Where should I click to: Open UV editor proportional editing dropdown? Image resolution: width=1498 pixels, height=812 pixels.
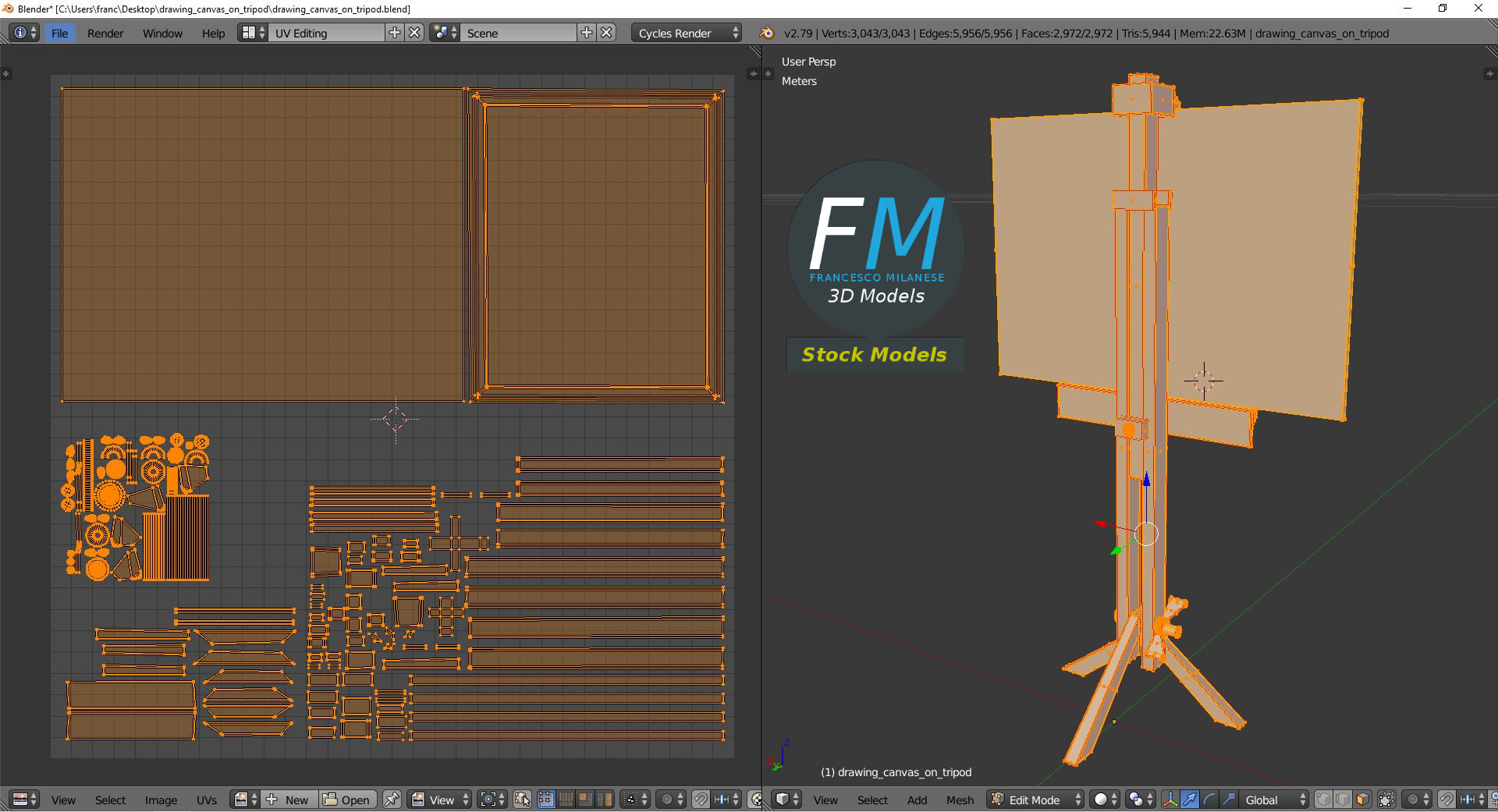click(x=671, y=800)
